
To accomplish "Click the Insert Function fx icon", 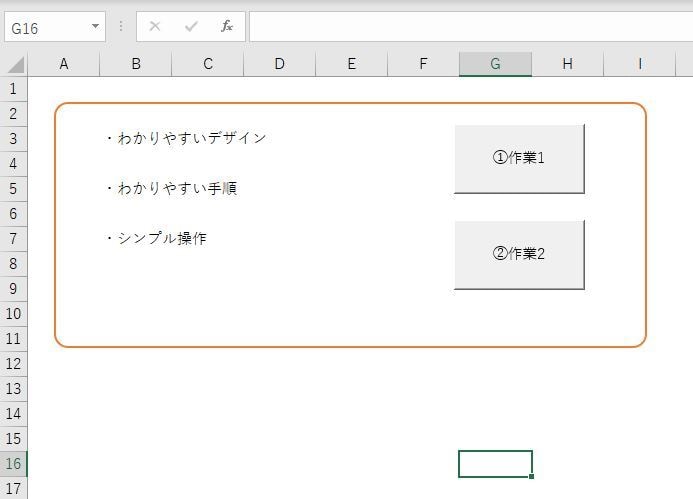I will coord(227,27).
